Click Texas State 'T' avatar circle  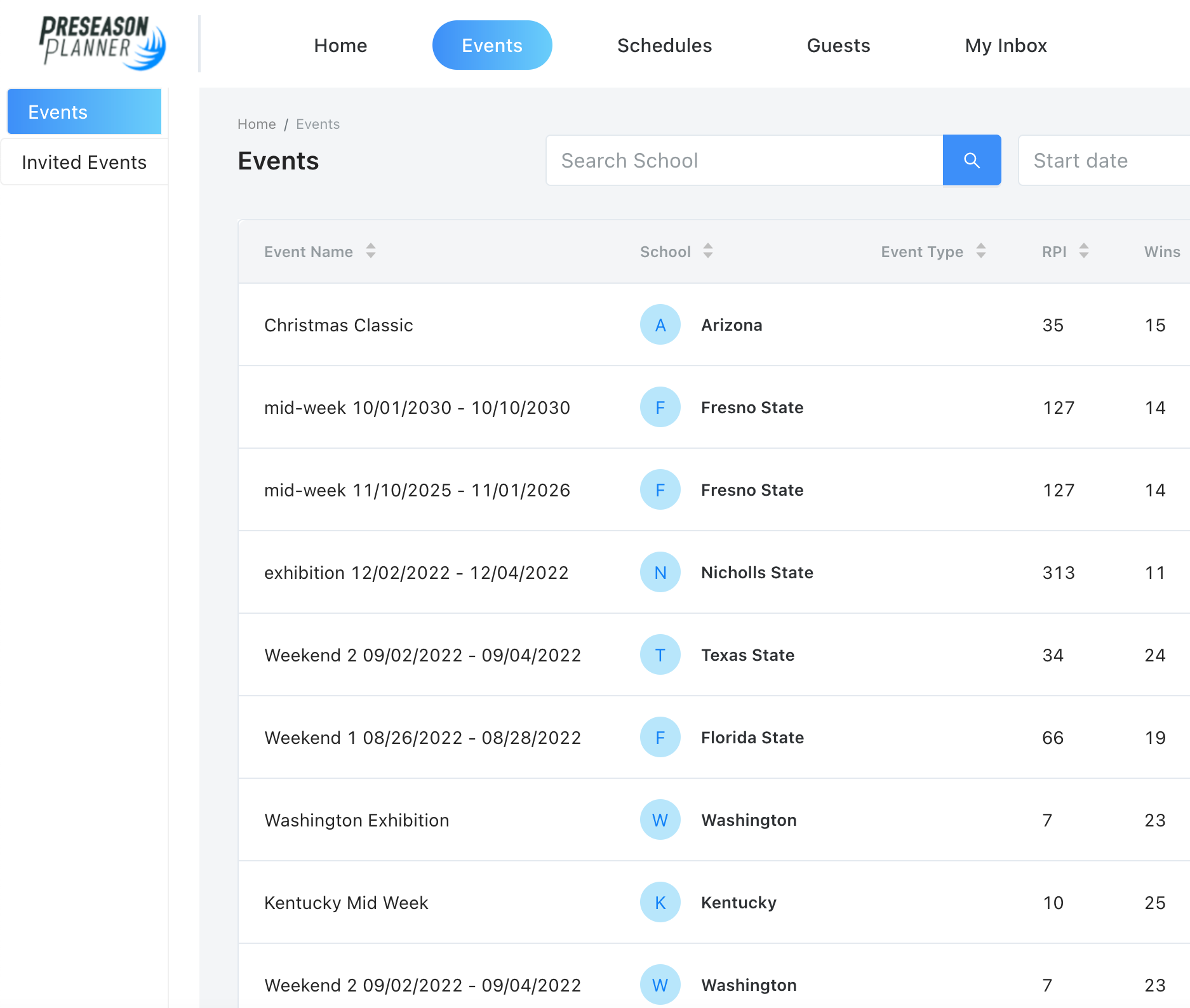[660, 654]
